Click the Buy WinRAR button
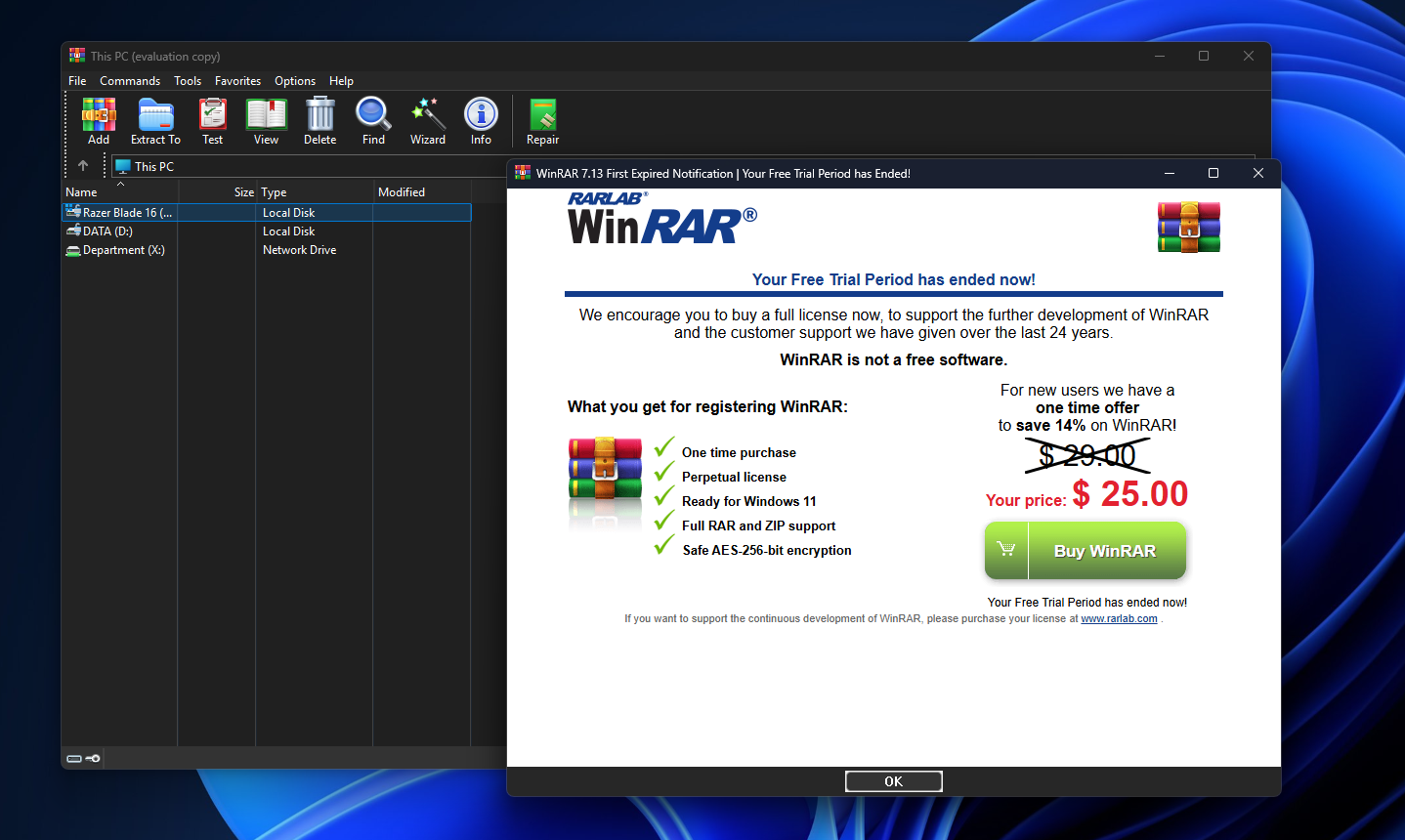 [1086, 550]
